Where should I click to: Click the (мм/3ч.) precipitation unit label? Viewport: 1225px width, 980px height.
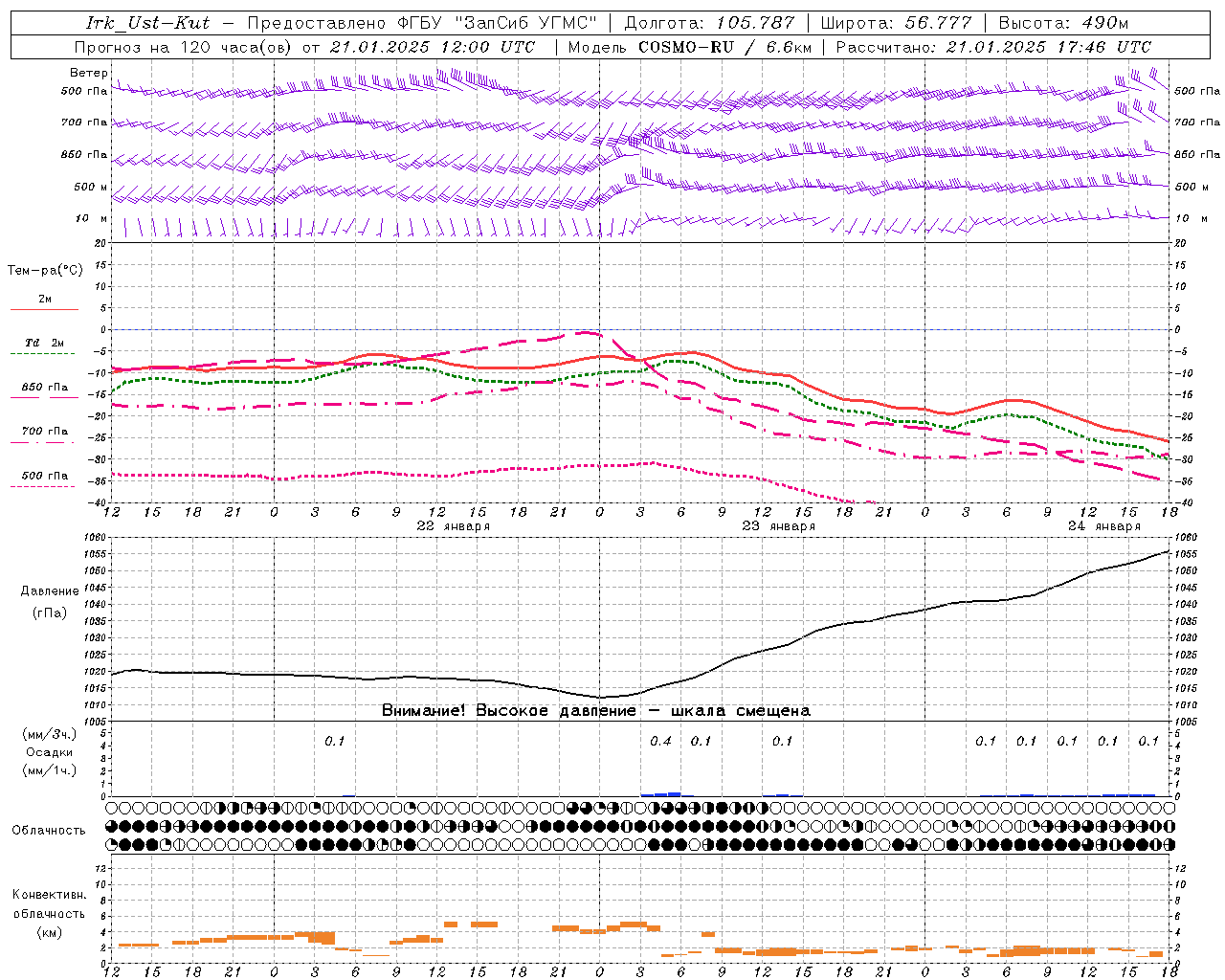click(x=50, y=734)
